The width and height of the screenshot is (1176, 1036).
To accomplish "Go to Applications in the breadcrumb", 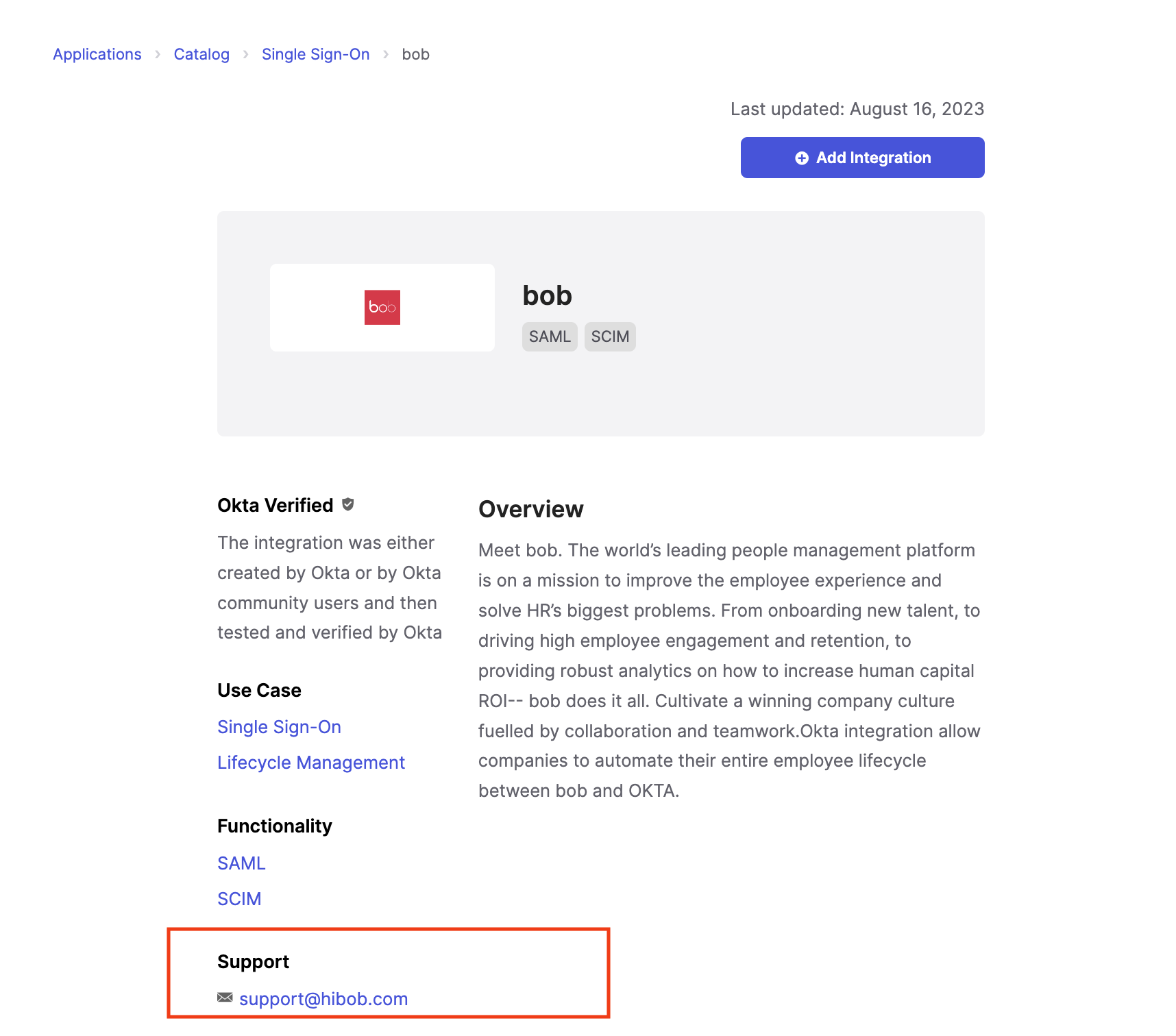I will point(97,54).
